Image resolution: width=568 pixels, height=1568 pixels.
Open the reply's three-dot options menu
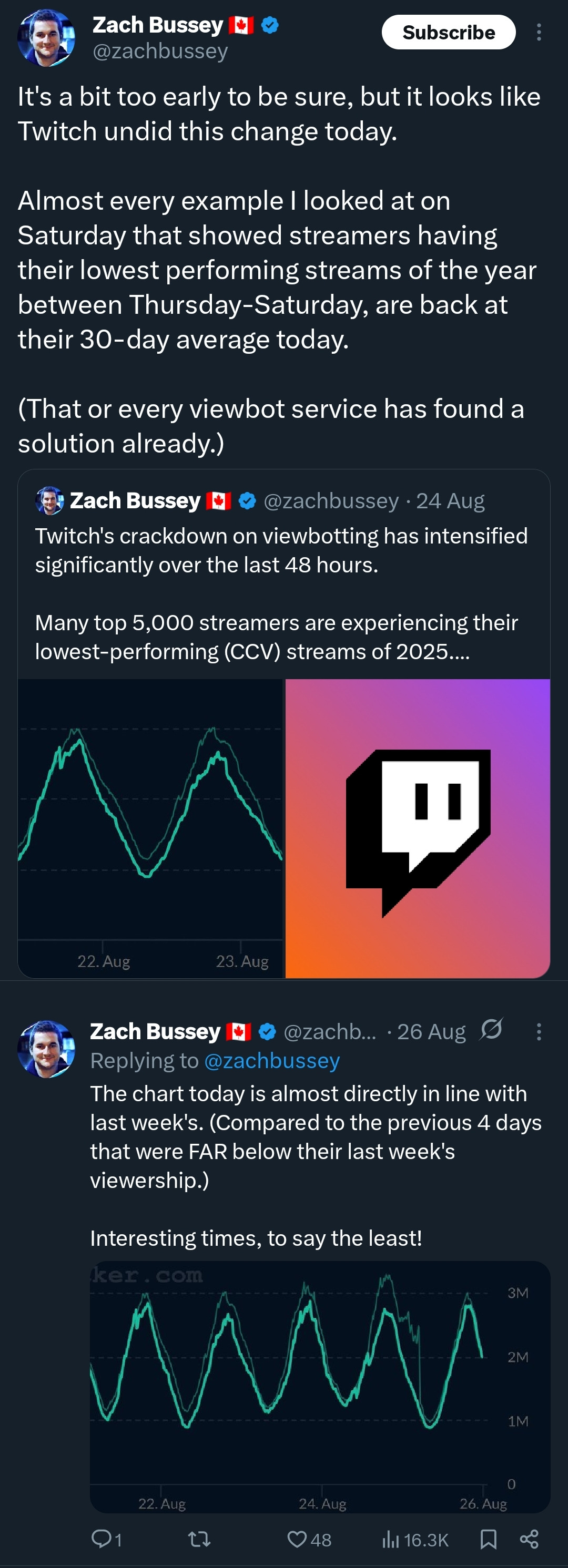tap(538, 1032)
